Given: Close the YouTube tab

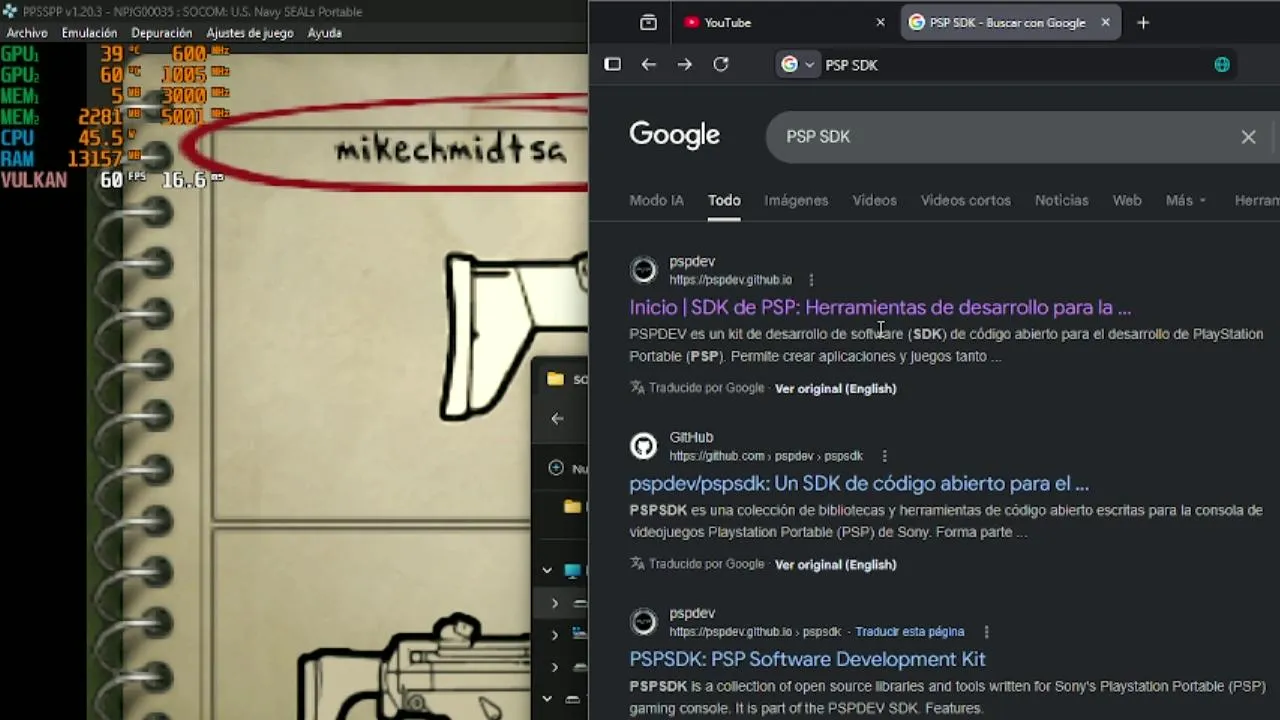Looking at the screenshot, I should point(880,22).
